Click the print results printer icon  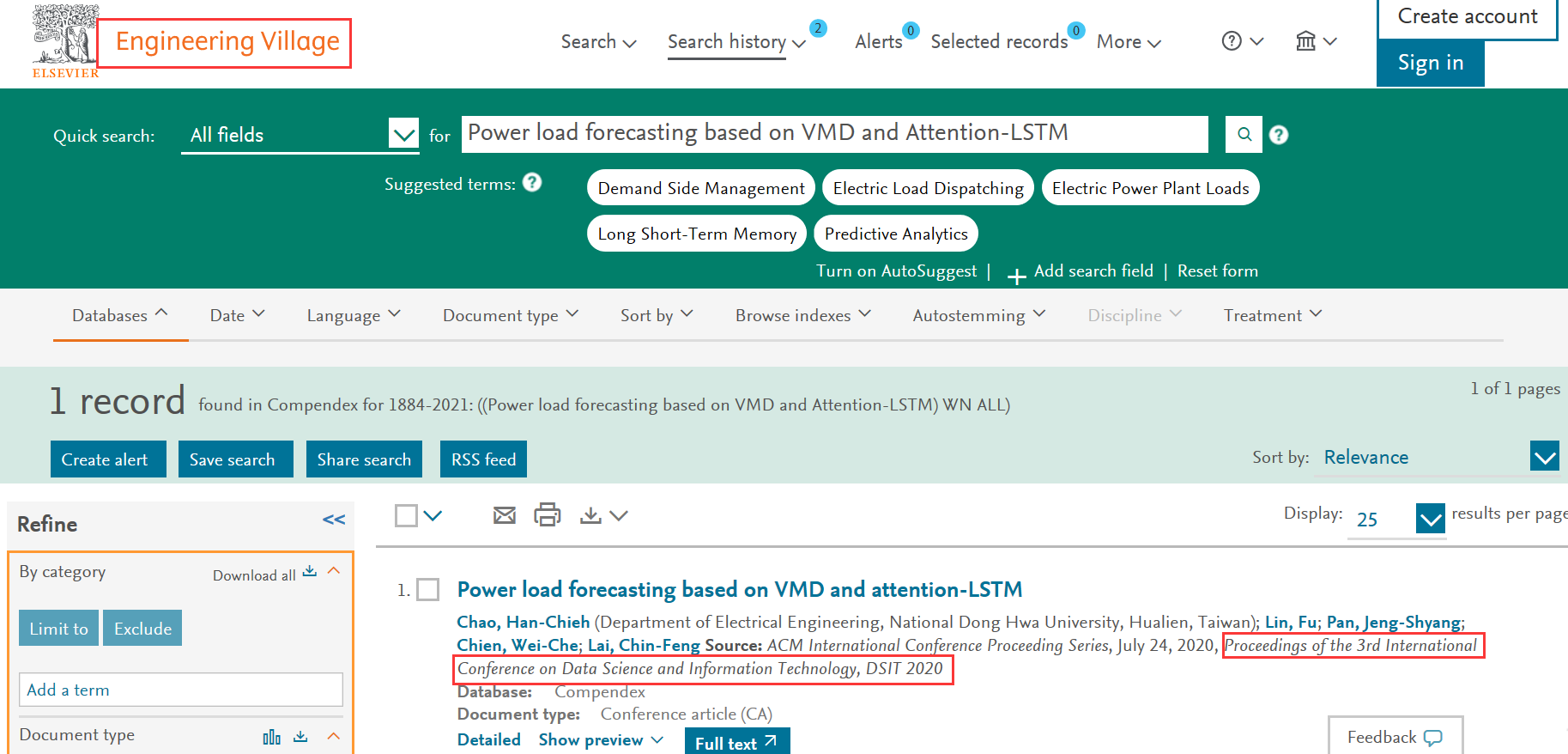547,515
